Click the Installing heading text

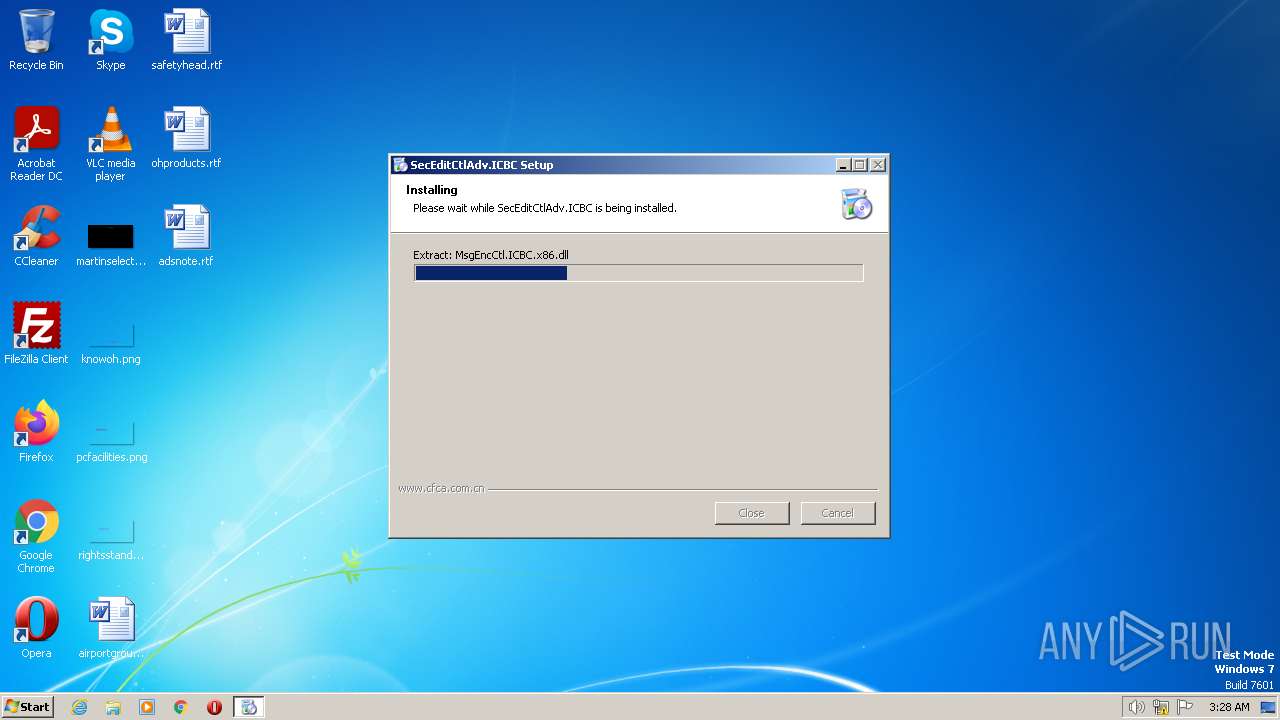[x=432, y=190]
